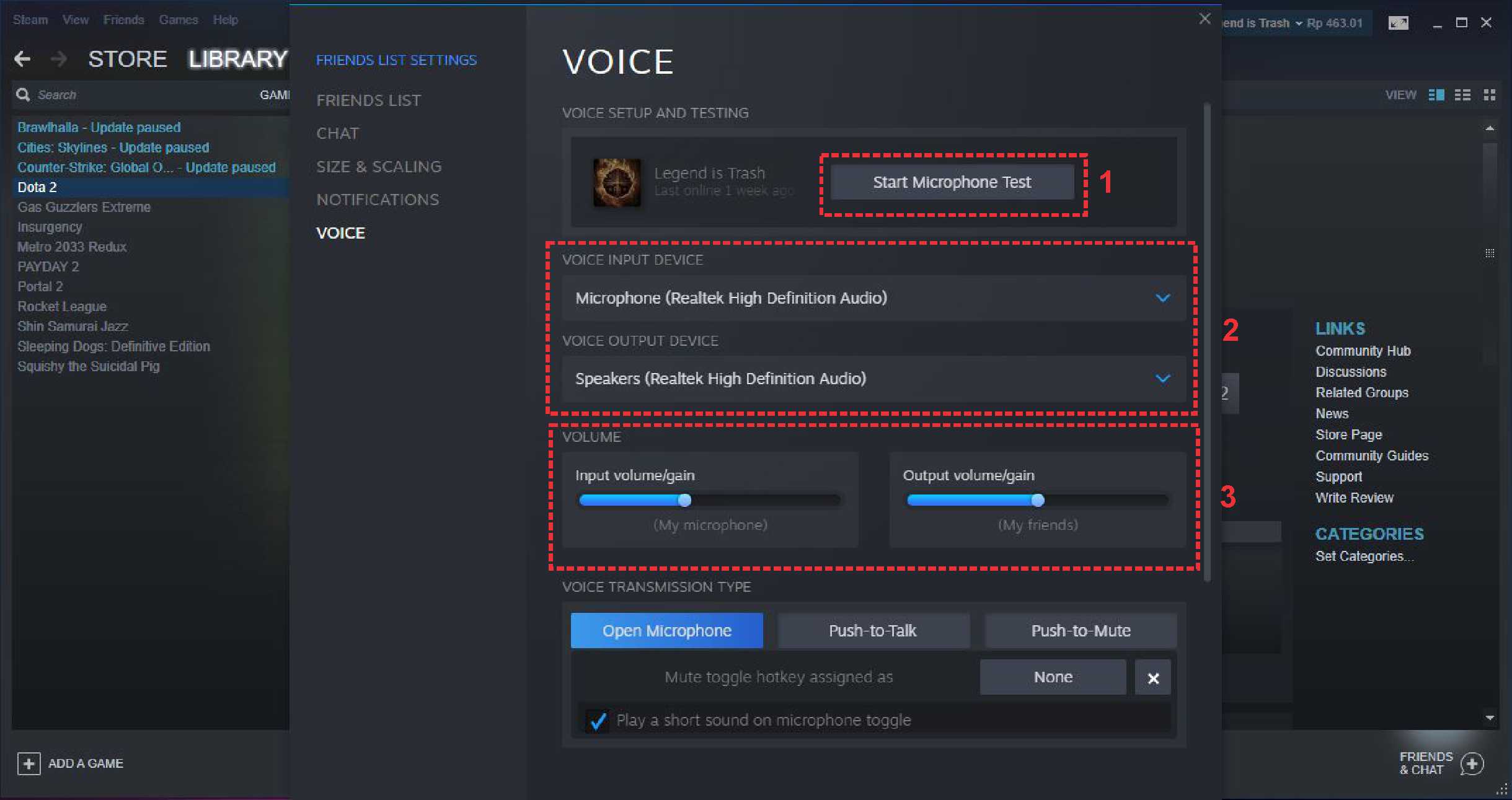1512x800 pixels.
Task: Select Push-to-Talk transmission type
Action: click(873, 631)
